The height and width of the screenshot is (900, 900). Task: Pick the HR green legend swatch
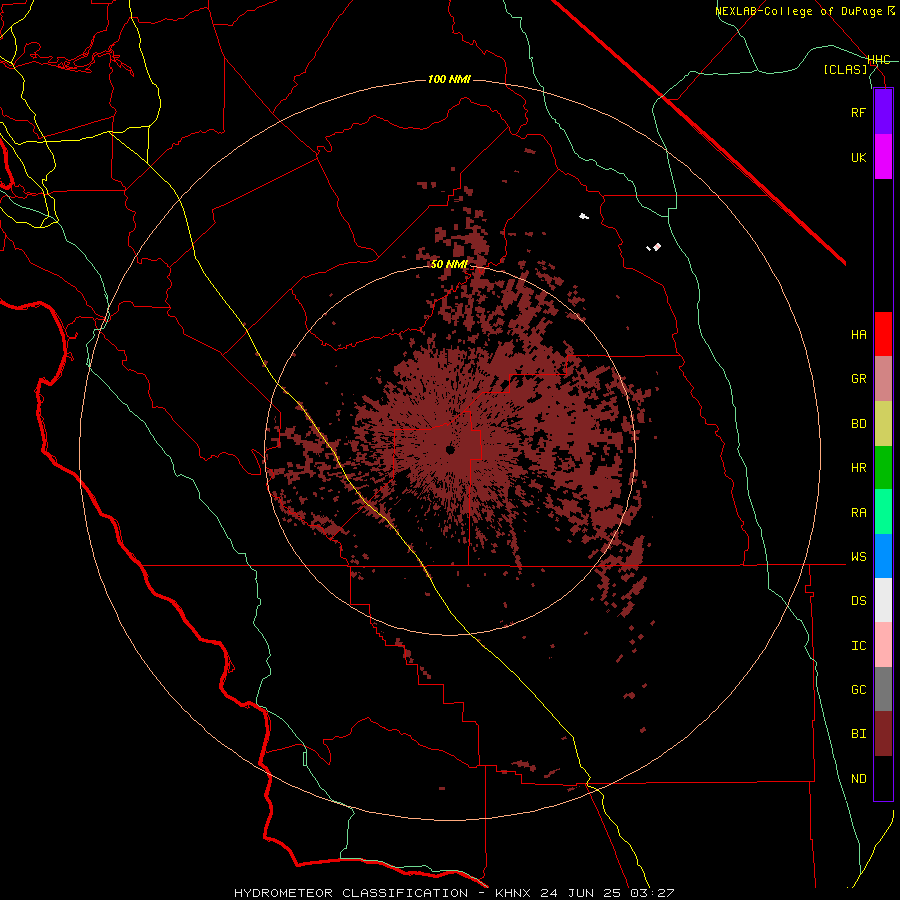pyautogui.click(x=883, y=467)
